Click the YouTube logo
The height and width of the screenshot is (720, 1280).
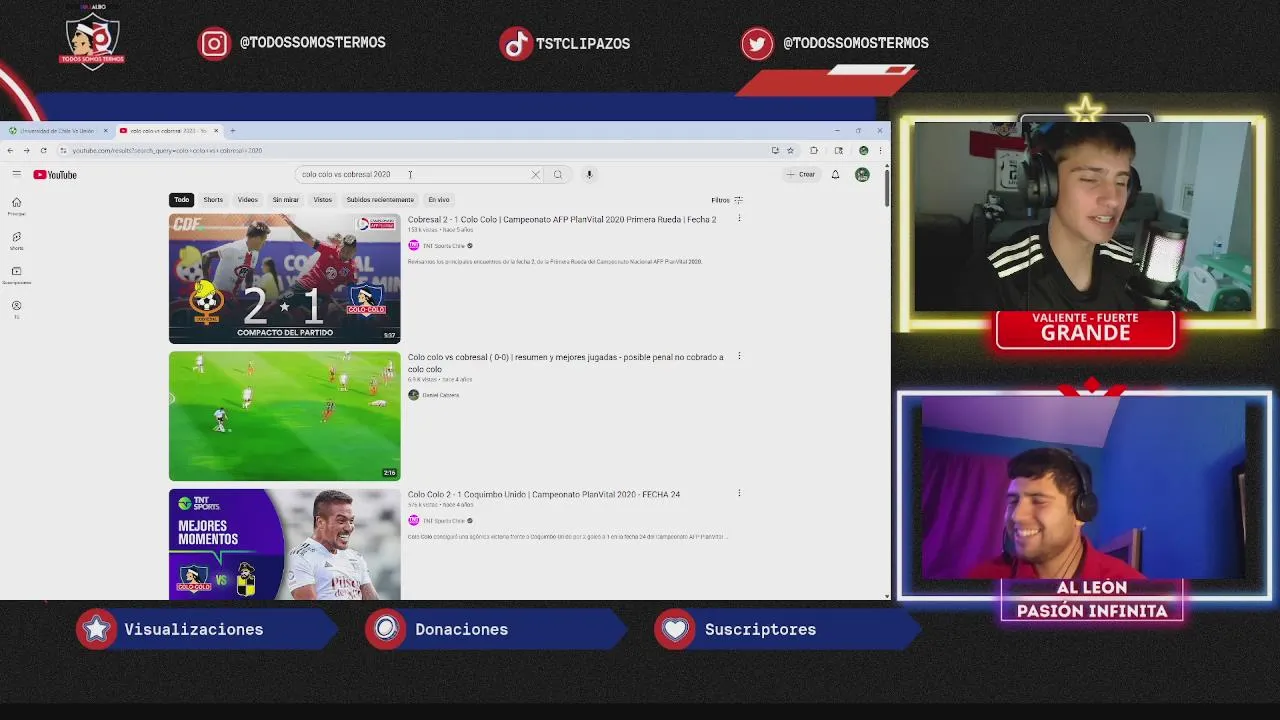pyautogui.click(x=55, y=175)
